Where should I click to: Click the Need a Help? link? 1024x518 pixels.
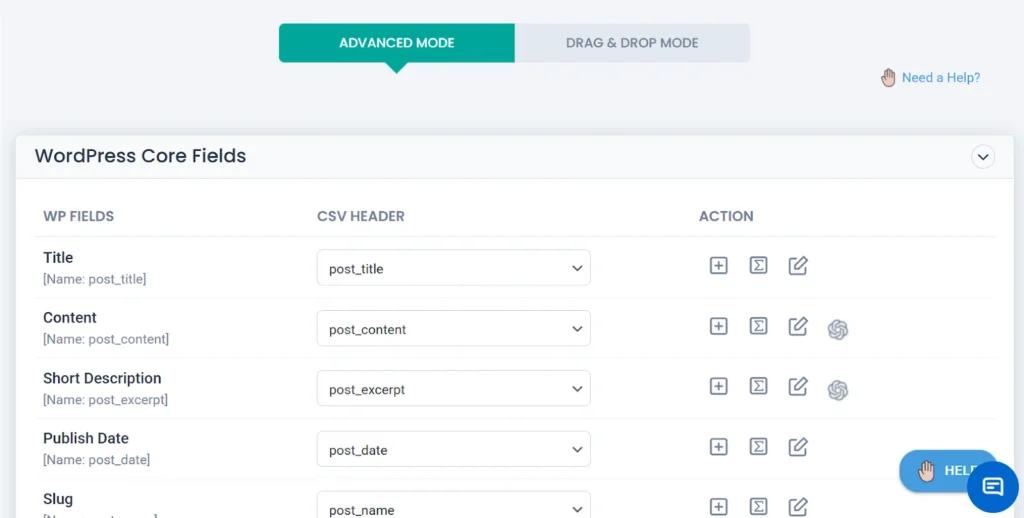click(x=940, y=78)
